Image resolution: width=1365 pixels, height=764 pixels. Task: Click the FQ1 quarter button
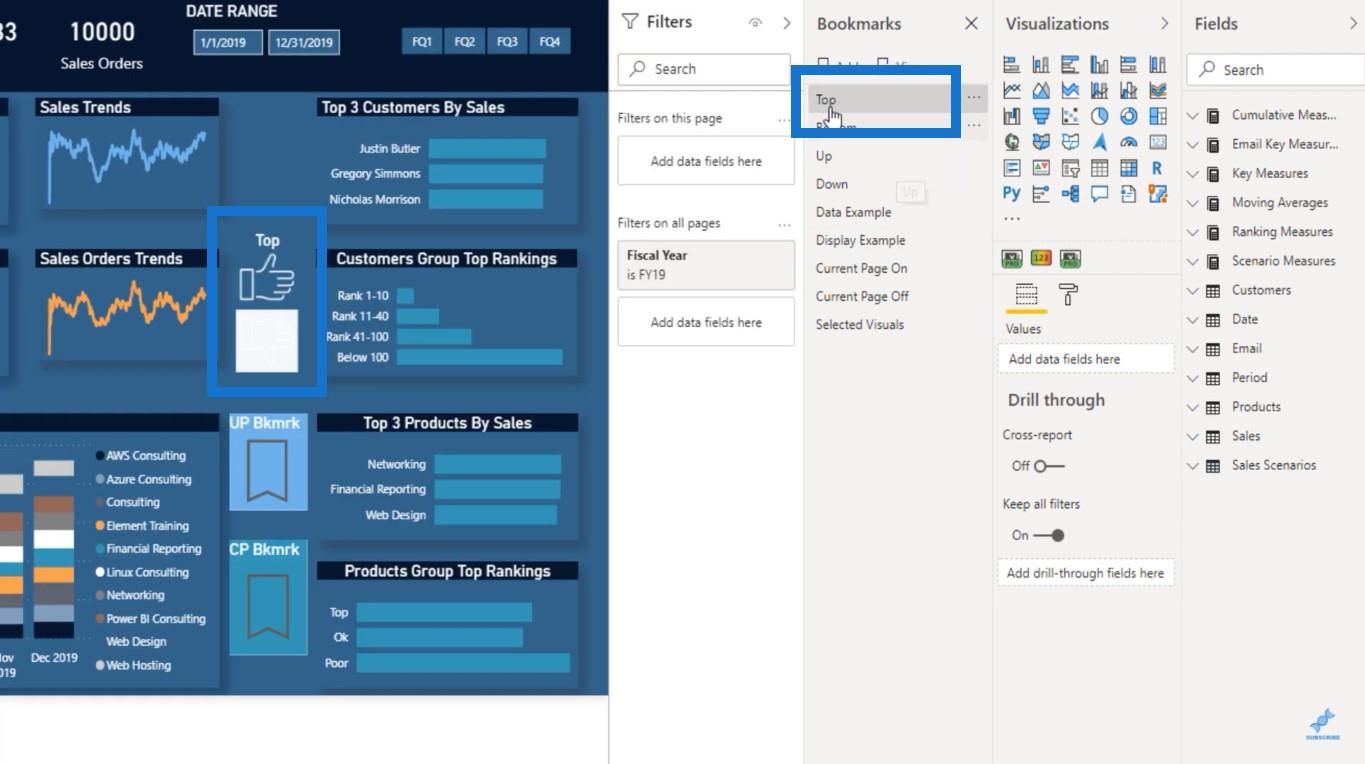pyautogui.click(x=422, y=42)
